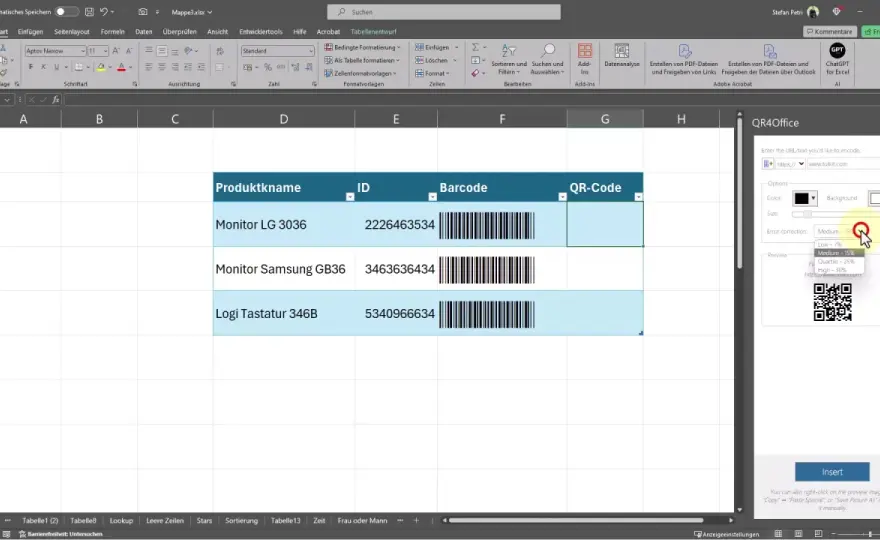Image resolution: width=880 pixels, height=540 pixels.
Task: Select Low - 7% error correction option
Action: tap(838, 245)
